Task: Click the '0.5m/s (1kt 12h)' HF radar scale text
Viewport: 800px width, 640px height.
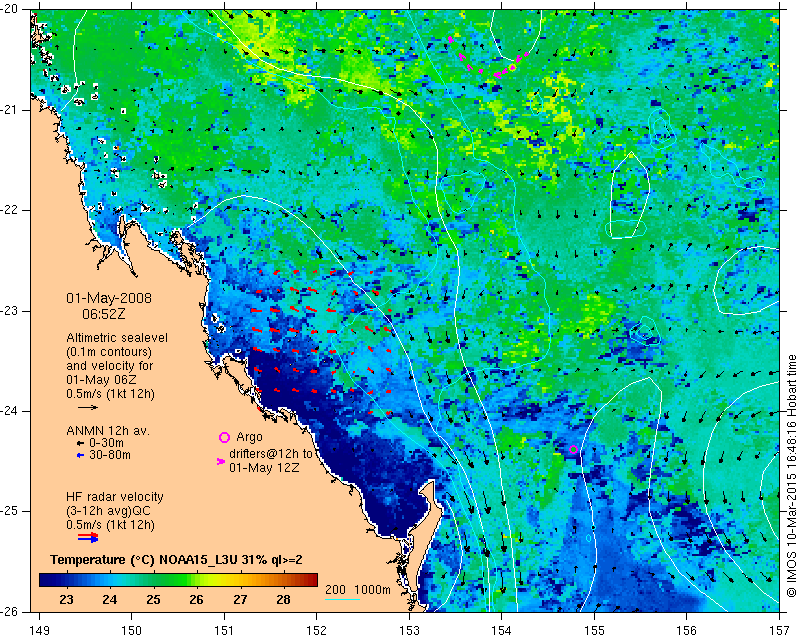Action: (x=110, y=525)
